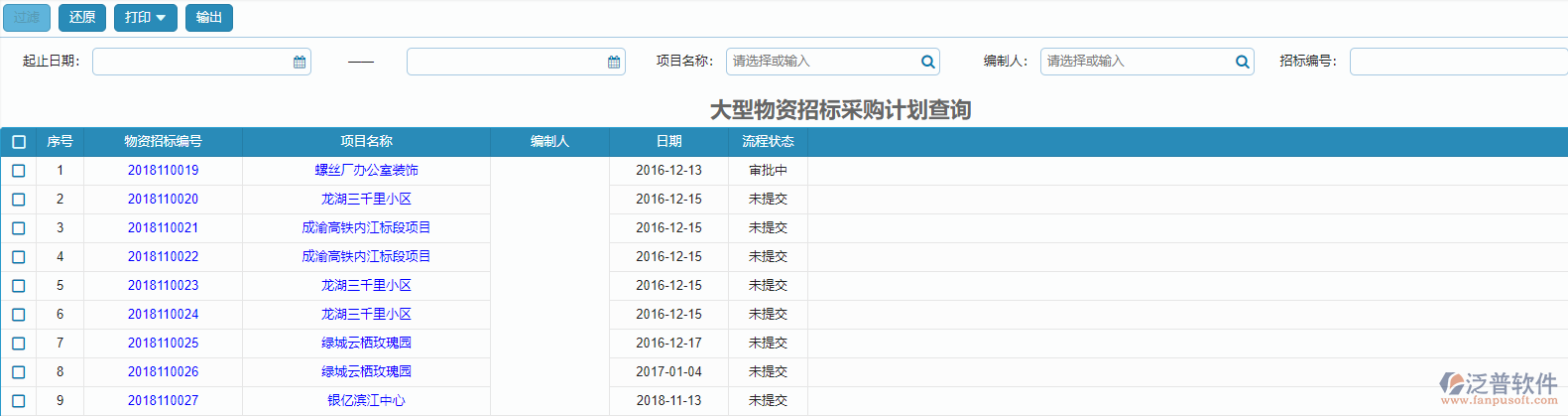
Task: Select the checkbox for row 5
Action: pyautogui.click(x=19, y=286)
